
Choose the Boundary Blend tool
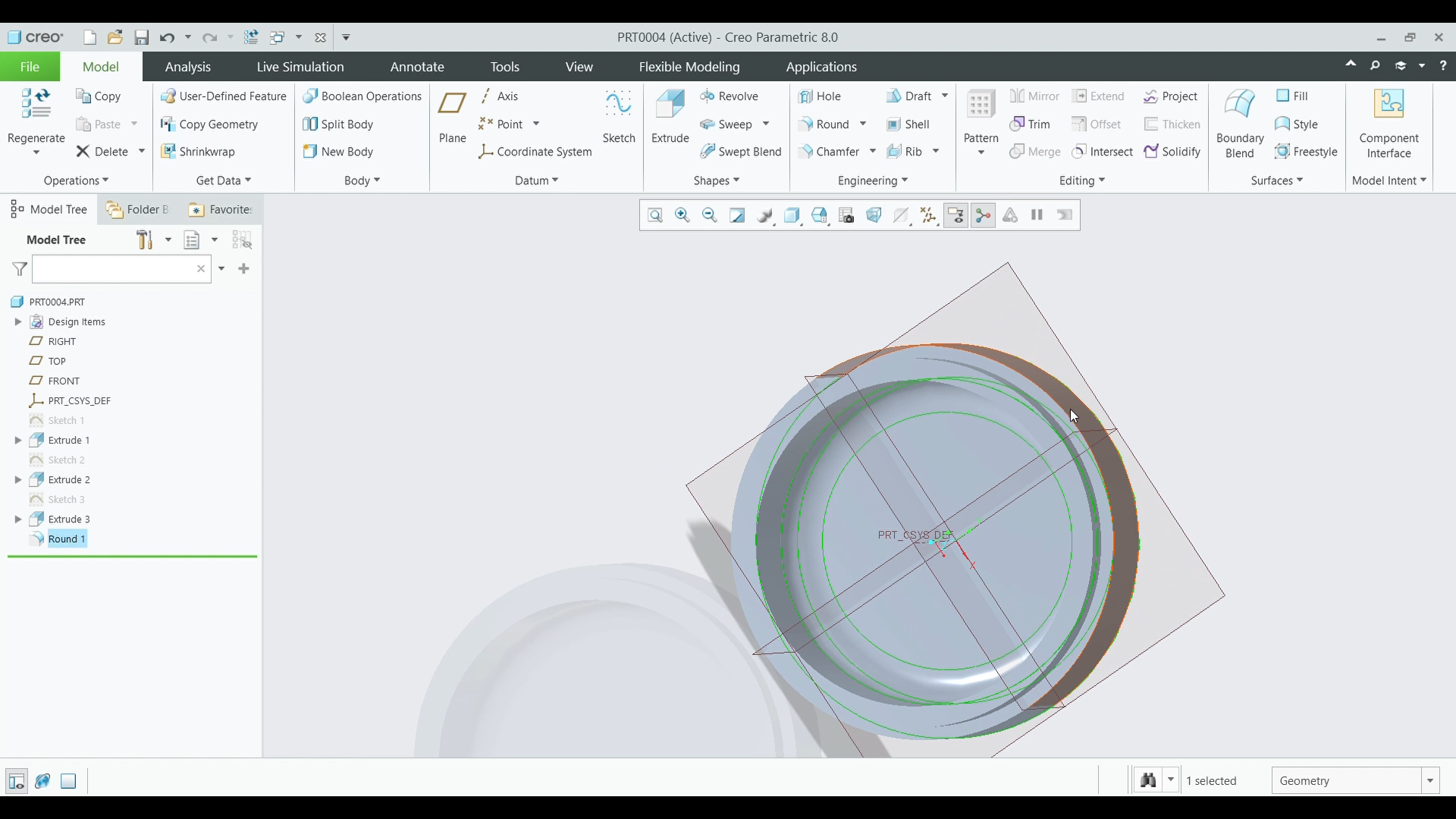(x=1240, y=124)
